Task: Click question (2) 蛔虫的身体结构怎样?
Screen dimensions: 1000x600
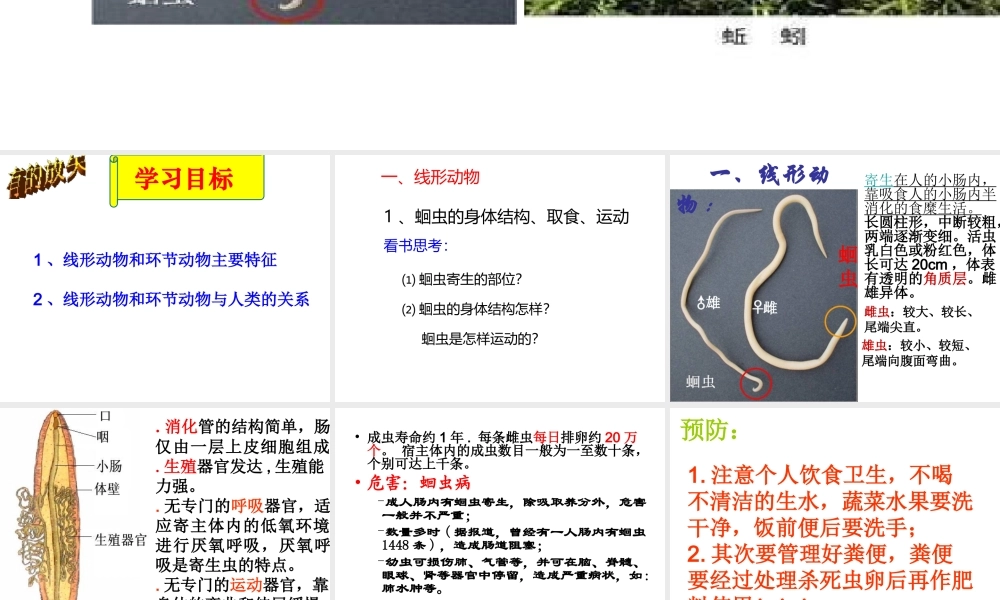Action: 475,309
